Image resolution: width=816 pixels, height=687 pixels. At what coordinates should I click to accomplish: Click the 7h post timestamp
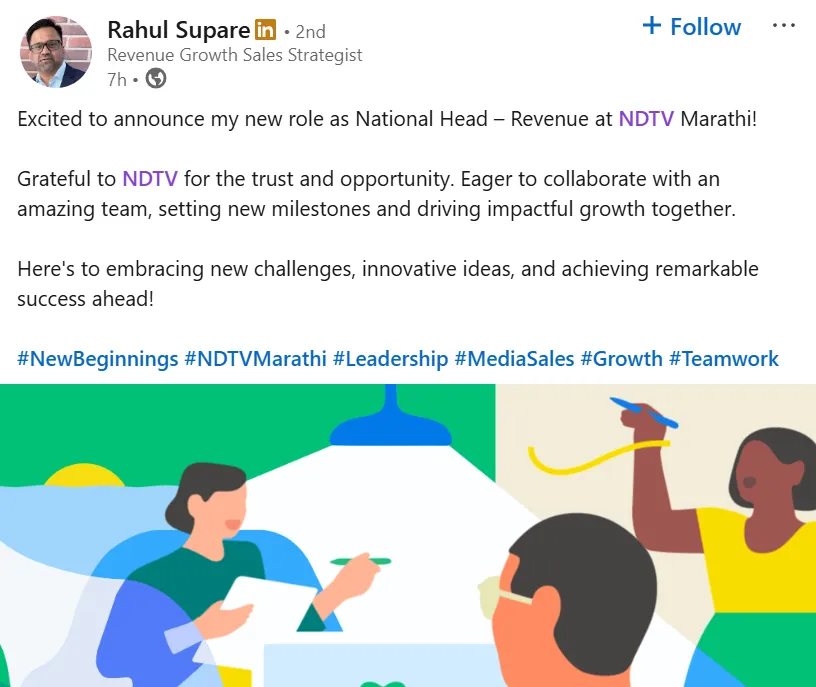[117, 79]
